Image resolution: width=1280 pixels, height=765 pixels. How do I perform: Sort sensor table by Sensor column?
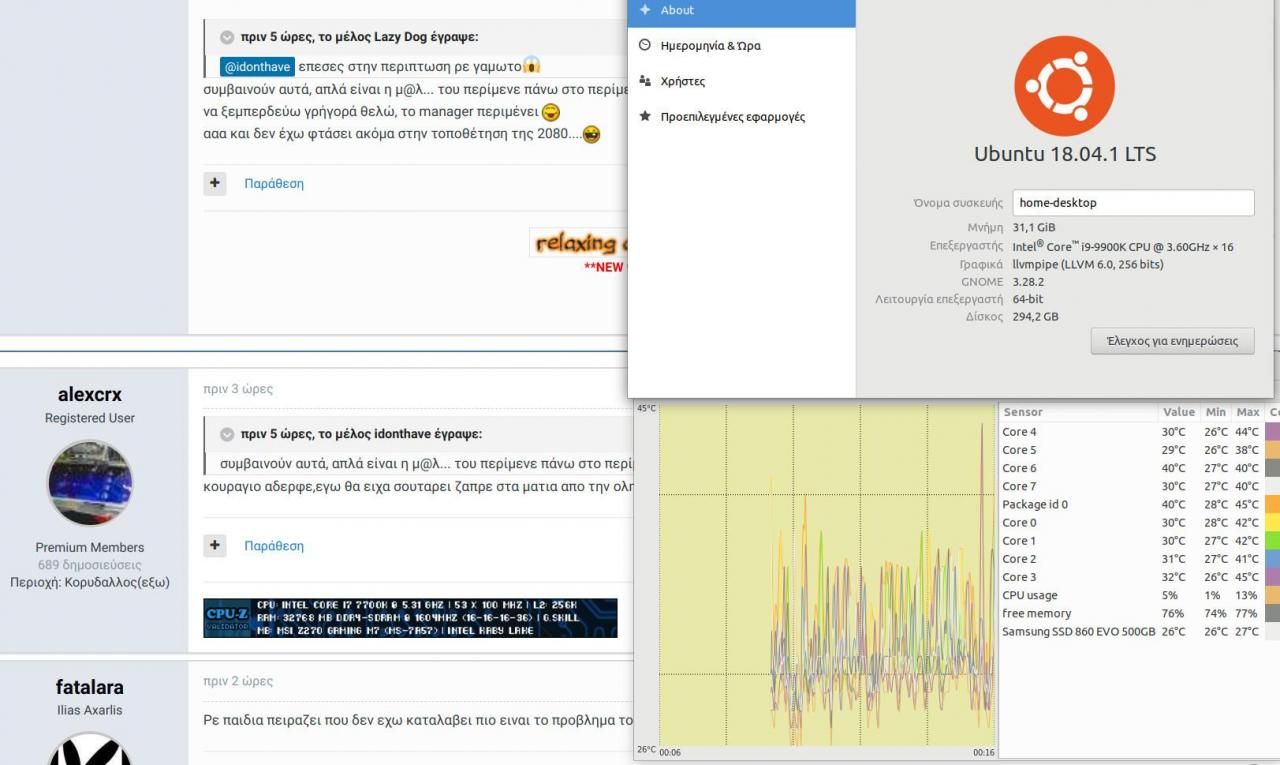coord(1078,412)
